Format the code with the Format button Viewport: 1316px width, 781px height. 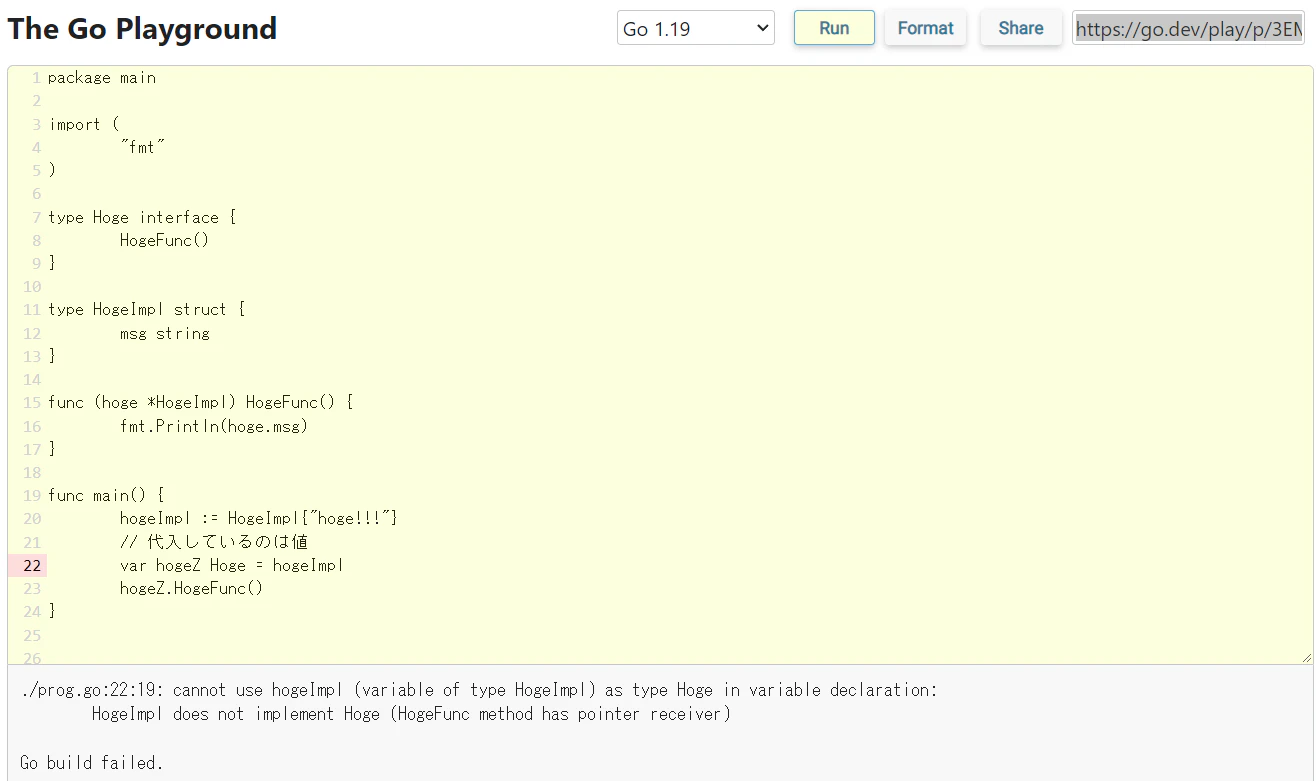pyautogui.click(x=925, y=28)
